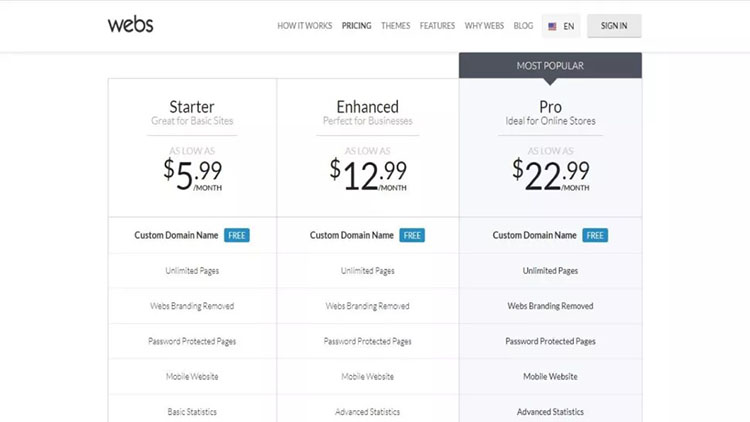Screen dimensions: 750x422
Task: Click Advanced Statistics in Enhanced column
Action: (x=367, y=411)
